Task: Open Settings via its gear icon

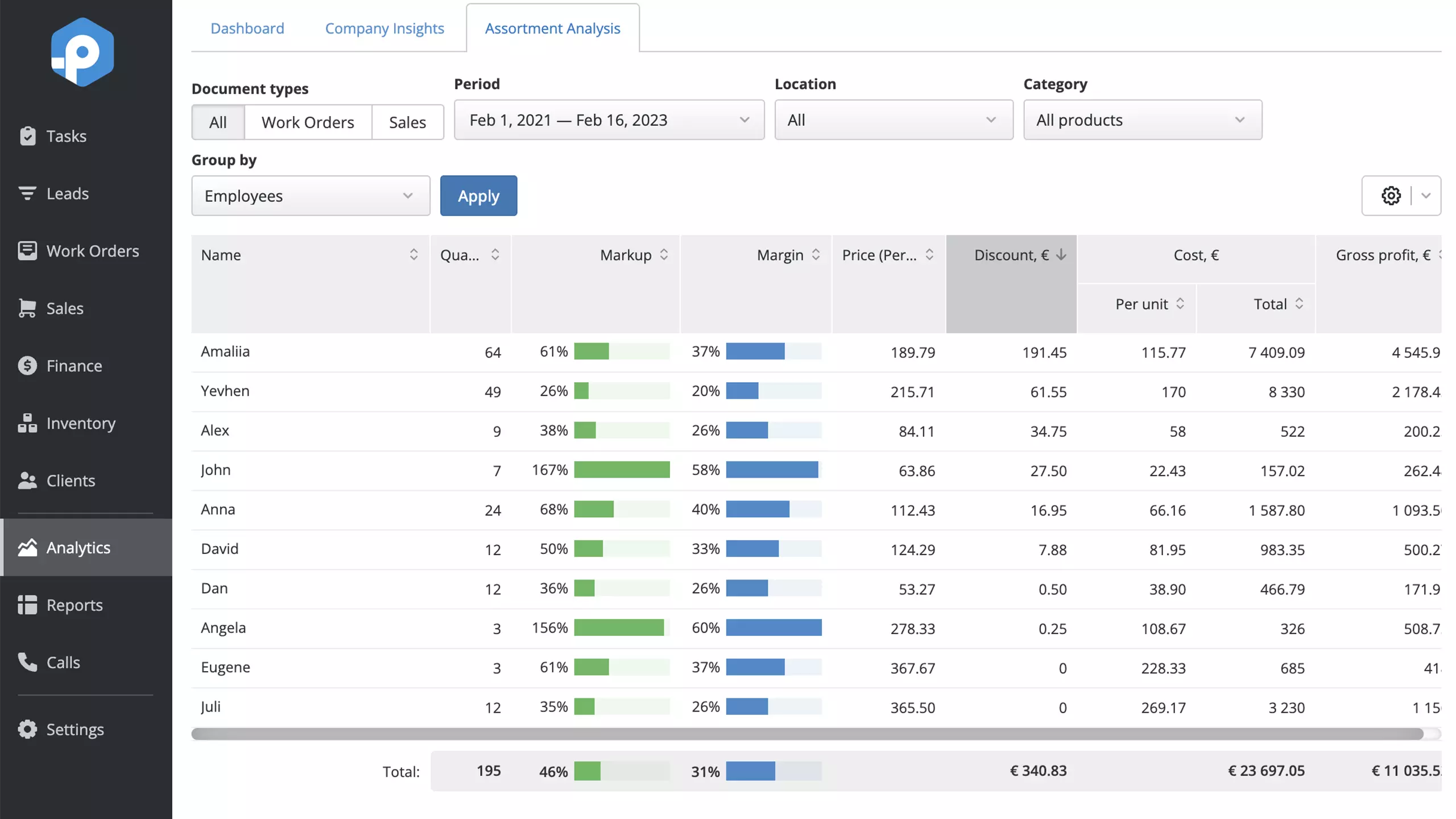Action: coord(27,729)
